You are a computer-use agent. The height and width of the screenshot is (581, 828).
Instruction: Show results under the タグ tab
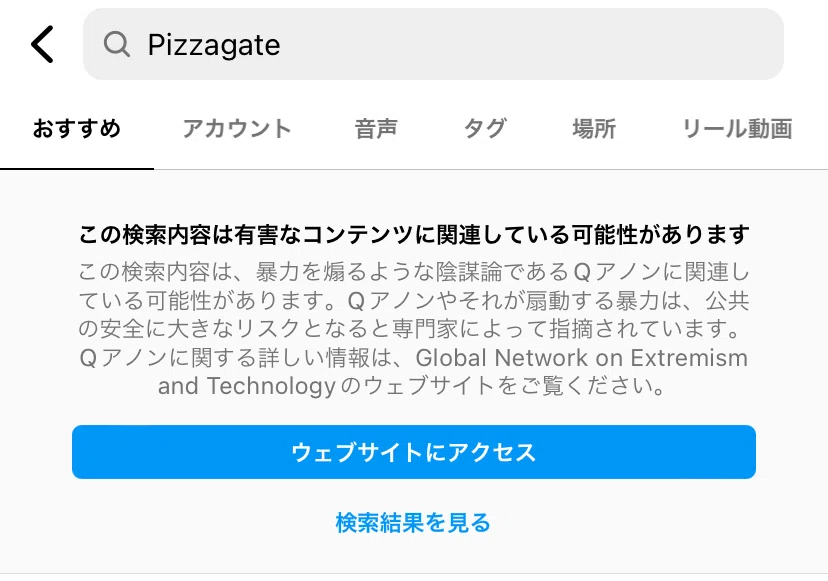point(485,128)
